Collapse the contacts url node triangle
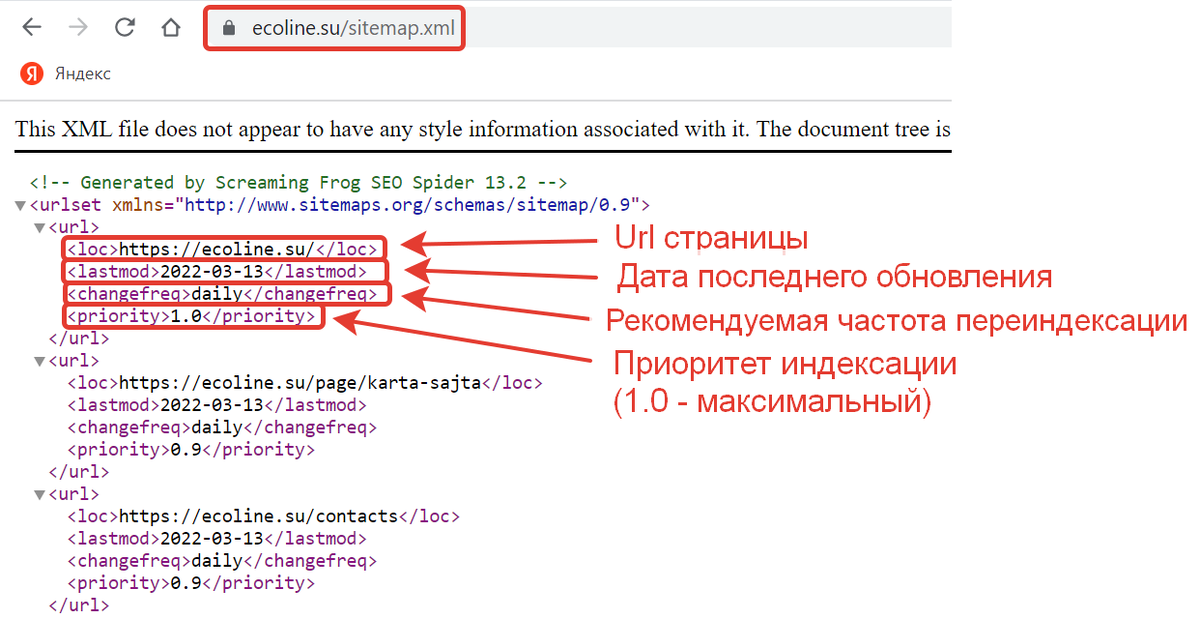 (x=37, y=494)
